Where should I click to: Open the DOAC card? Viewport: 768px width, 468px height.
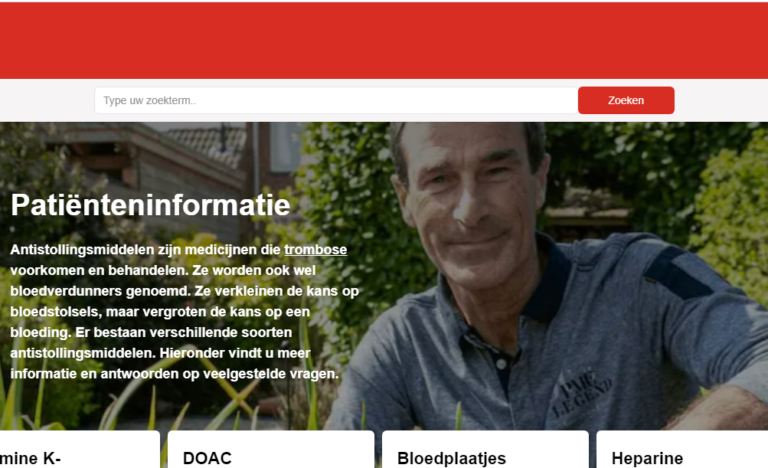(x=271, y=449)
